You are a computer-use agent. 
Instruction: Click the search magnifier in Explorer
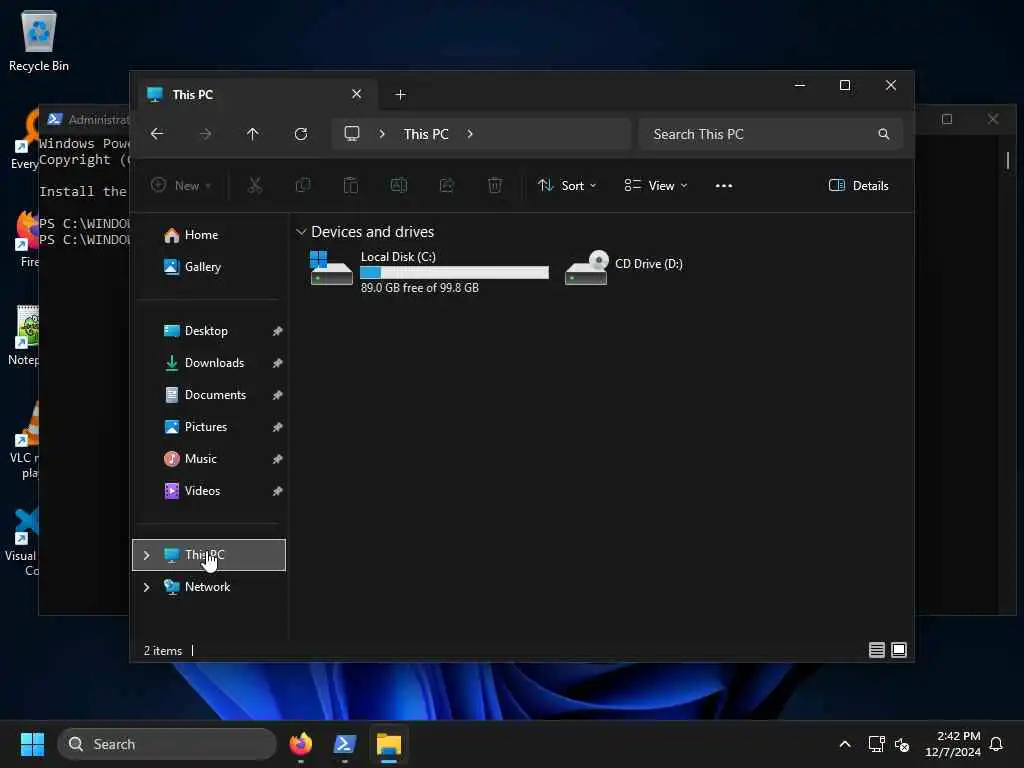pyautogui.click(x=884, y=134)
